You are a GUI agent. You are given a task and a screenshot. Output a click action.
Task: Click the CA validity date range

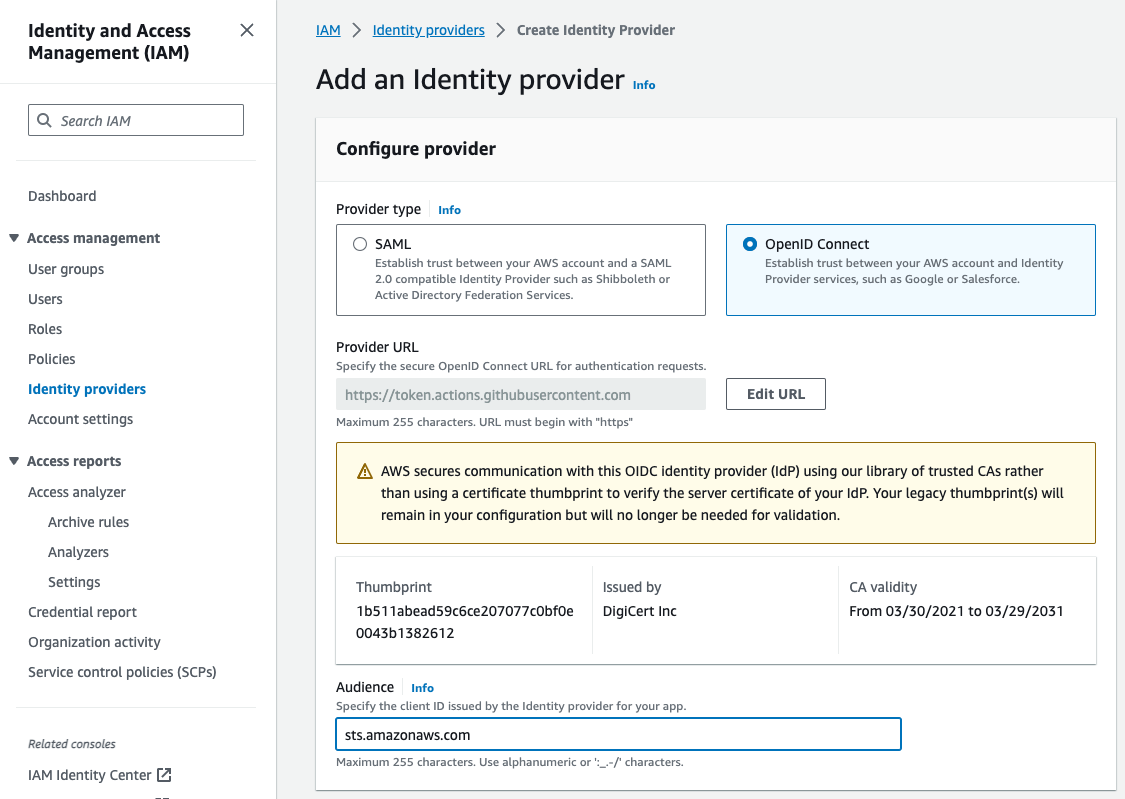pos(956,611)
